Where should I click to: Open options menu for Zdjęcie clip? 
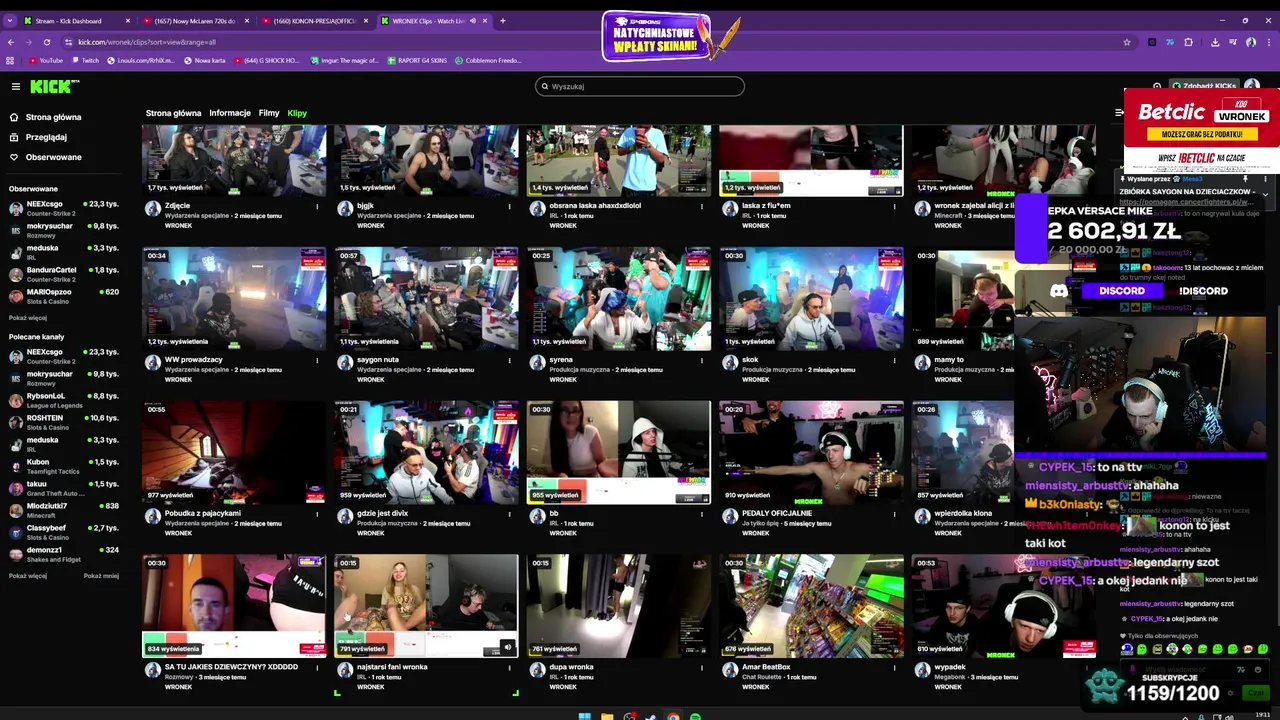[x=317, y=207]
